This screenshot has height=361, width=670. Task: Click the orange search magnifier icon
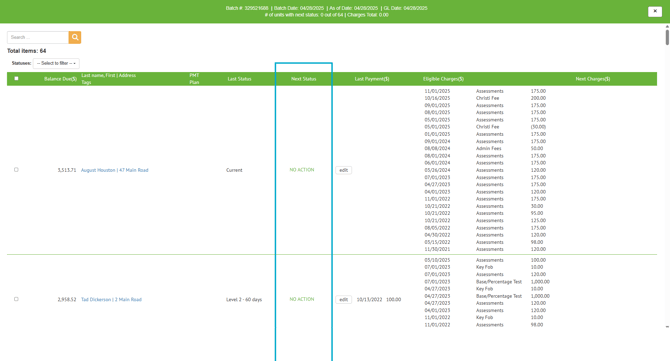(x=75, y=37)
